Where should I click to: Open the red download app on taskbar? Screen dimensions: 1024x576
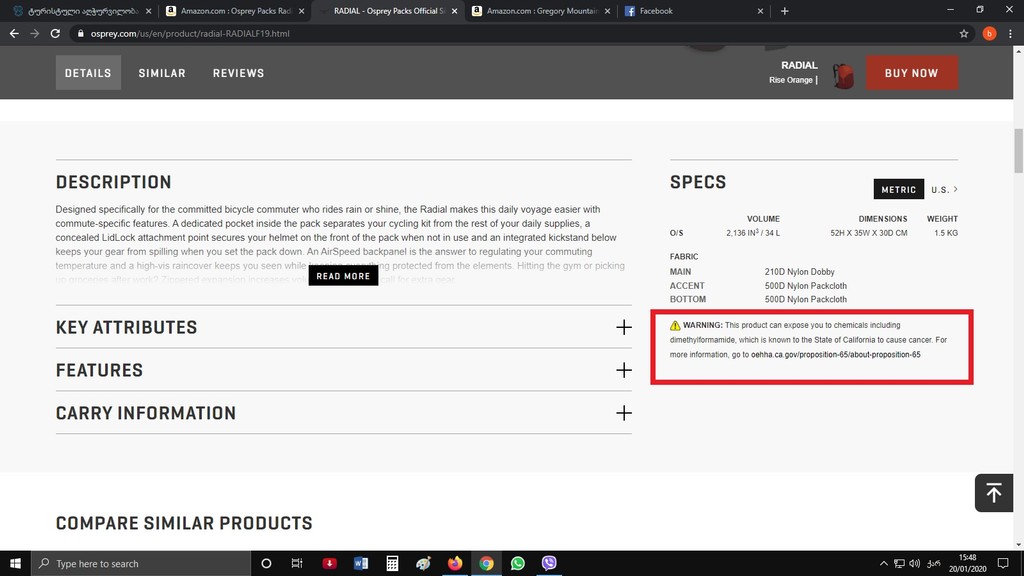point(329,563)
